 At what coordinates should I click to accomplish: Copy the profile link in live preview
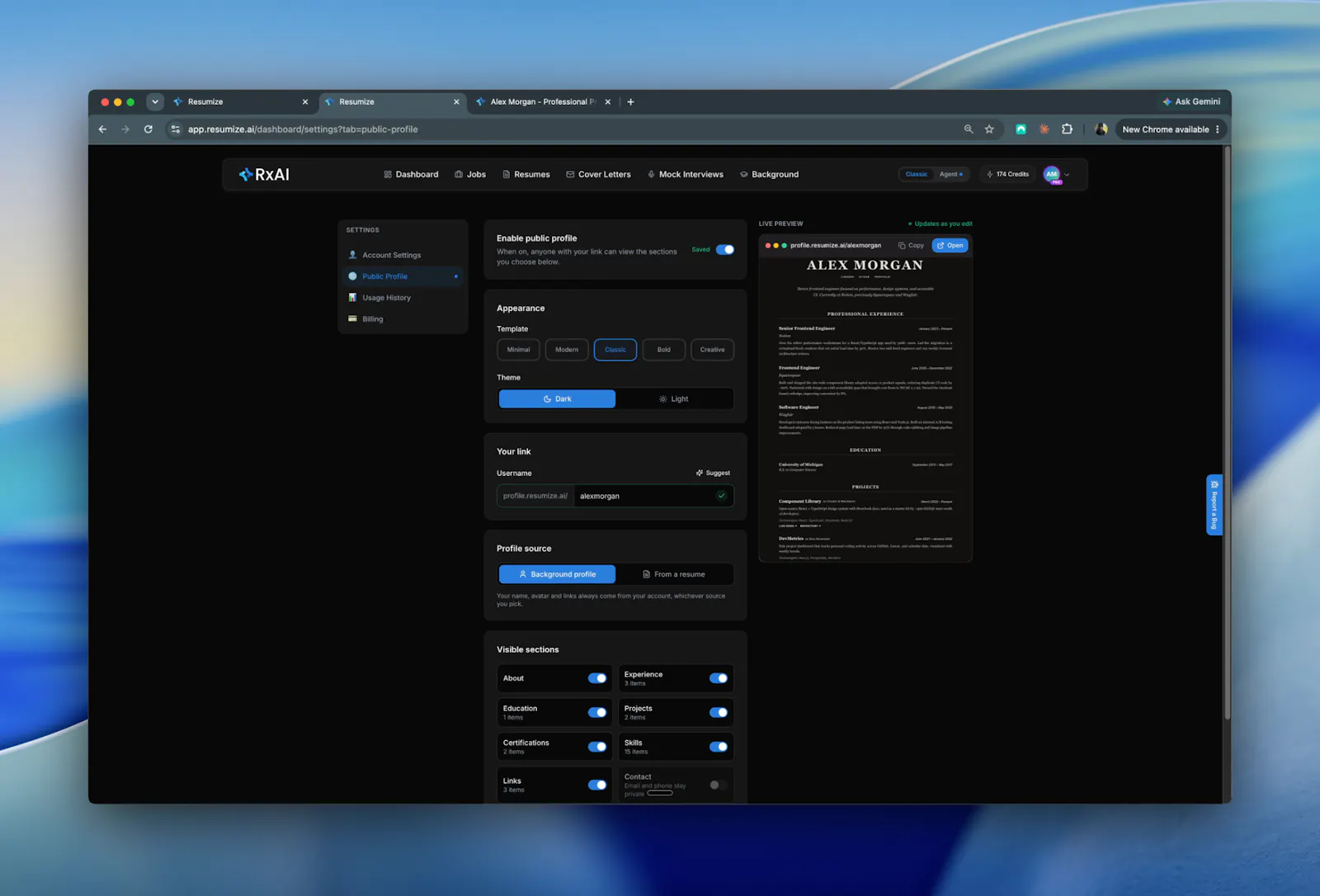coord(911,245)
